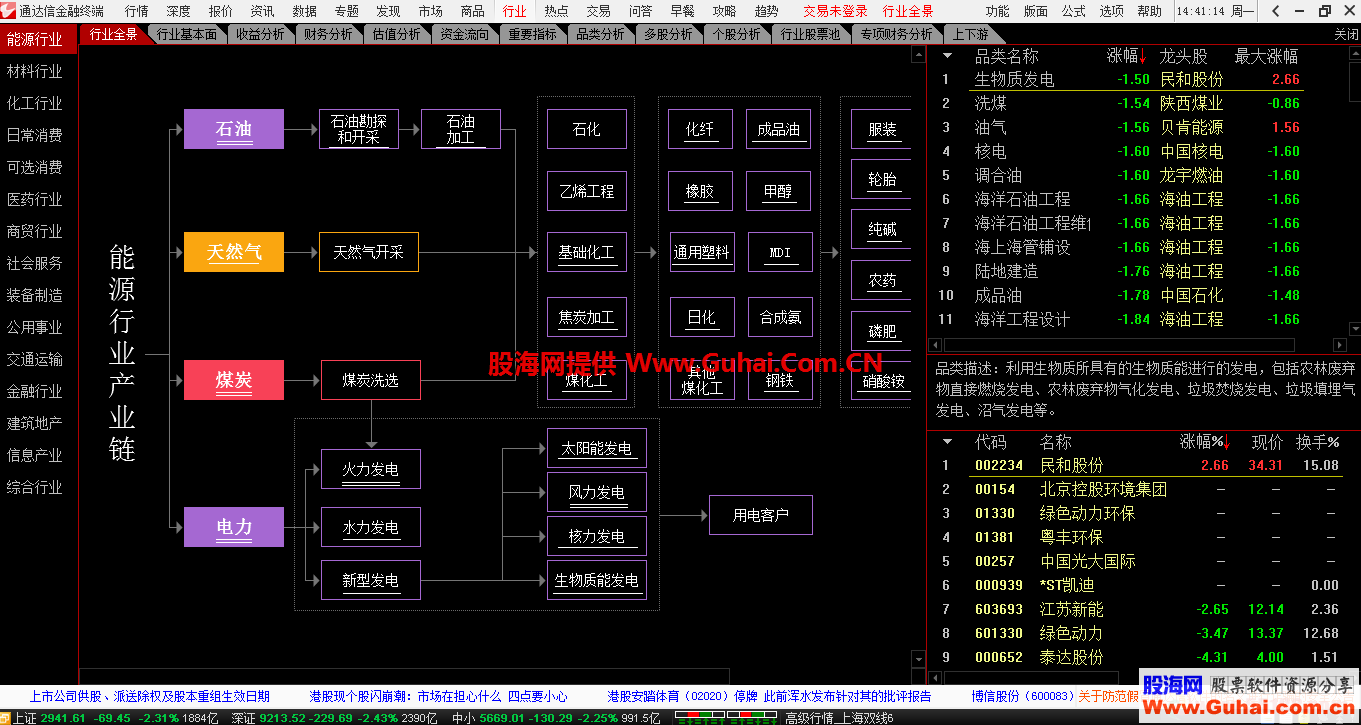This screenshot has height=725, width=1361.
Task: Click the purple 电力 node
Action: (x=234, y=527)
